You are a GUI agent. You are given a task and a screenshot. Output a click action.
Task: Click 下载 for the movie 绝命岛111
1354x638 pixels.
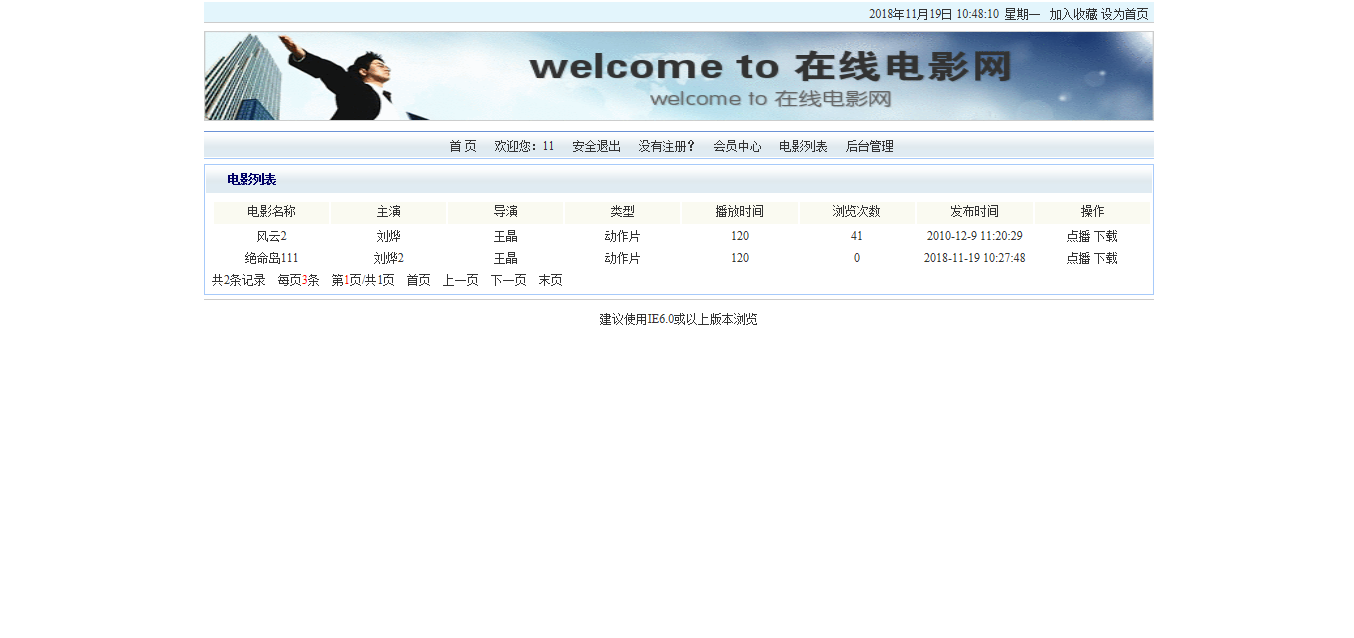coord(1105,258)
